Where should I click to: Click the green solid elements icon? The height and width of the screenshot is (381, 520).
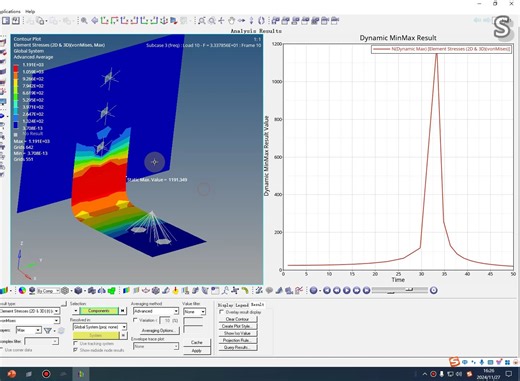111,291
